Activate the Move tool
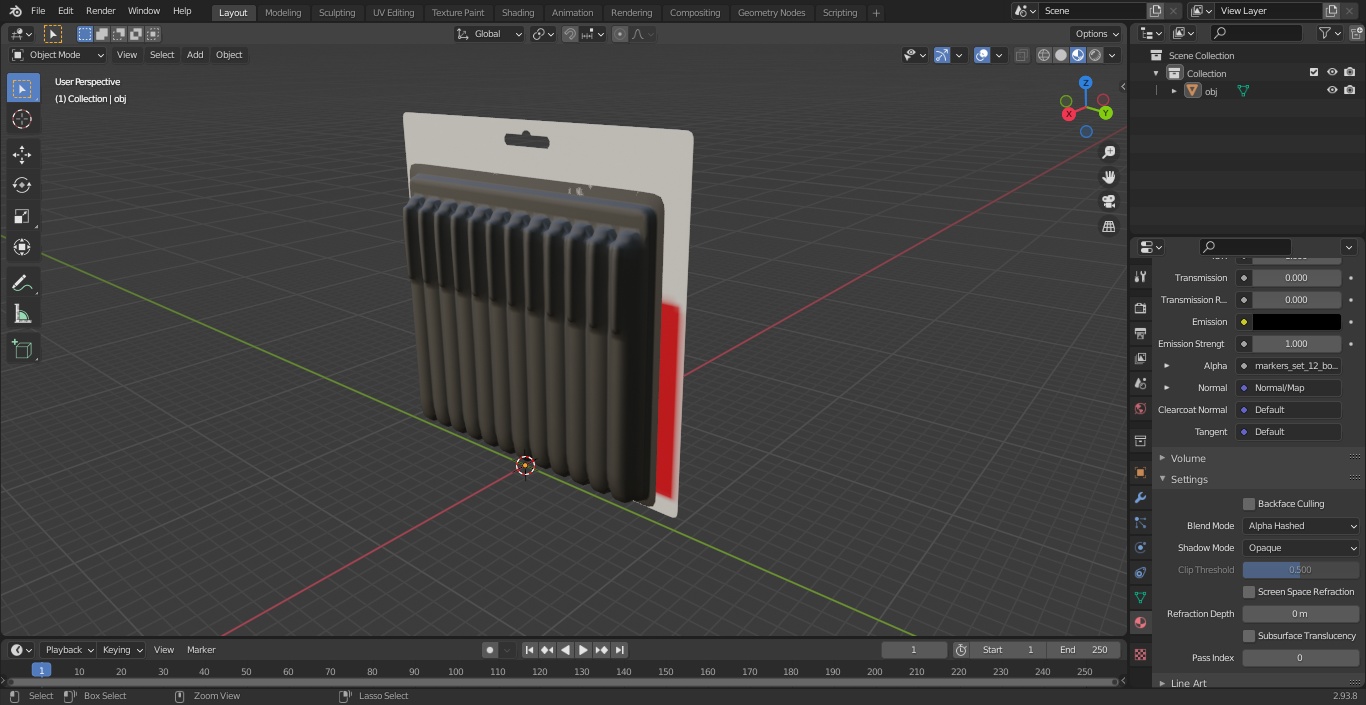1366x705 pixels. click(22, 154)
